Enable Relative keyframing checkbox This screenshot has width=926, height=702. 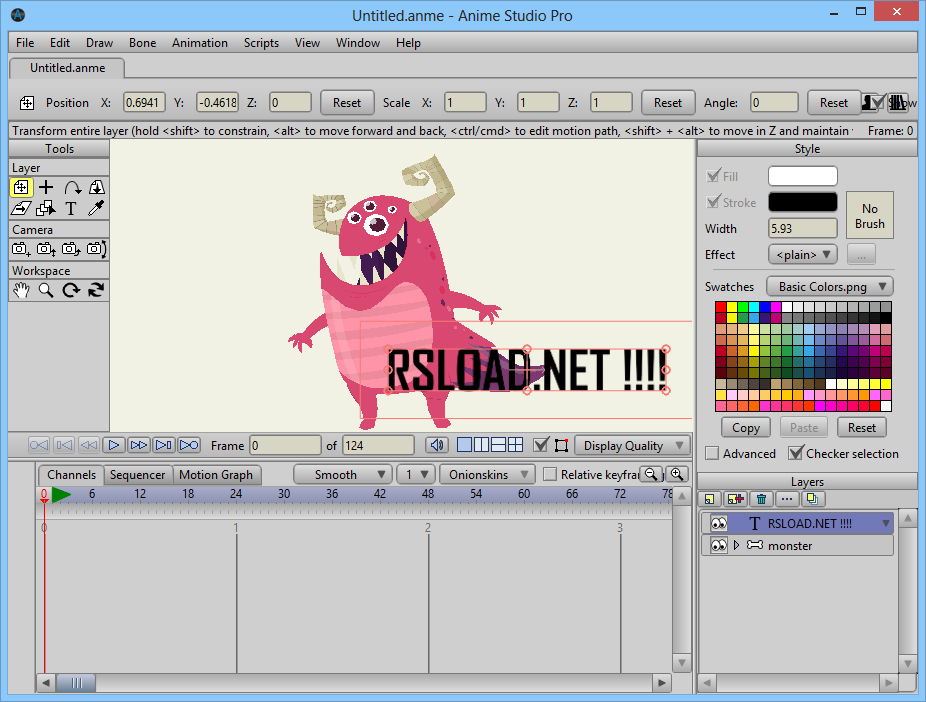click(550, 475)
